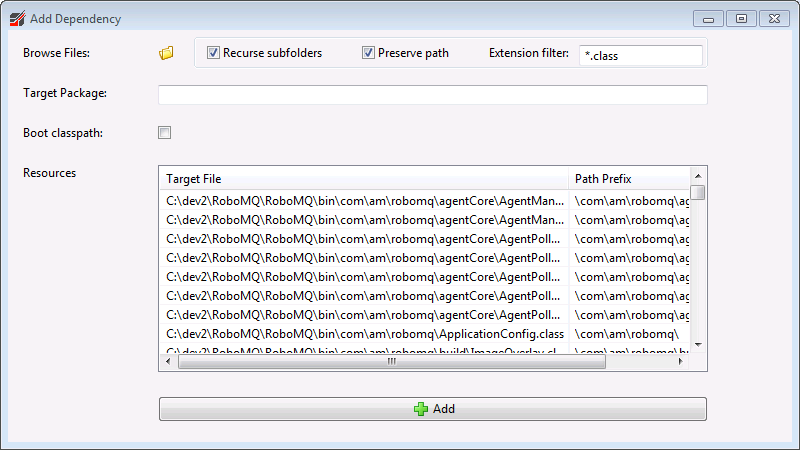Screen dimensions: 800x450
Task: Select the ApplicationConfig.class resource row
Action: pyautogui.click(x=365, y=333)
